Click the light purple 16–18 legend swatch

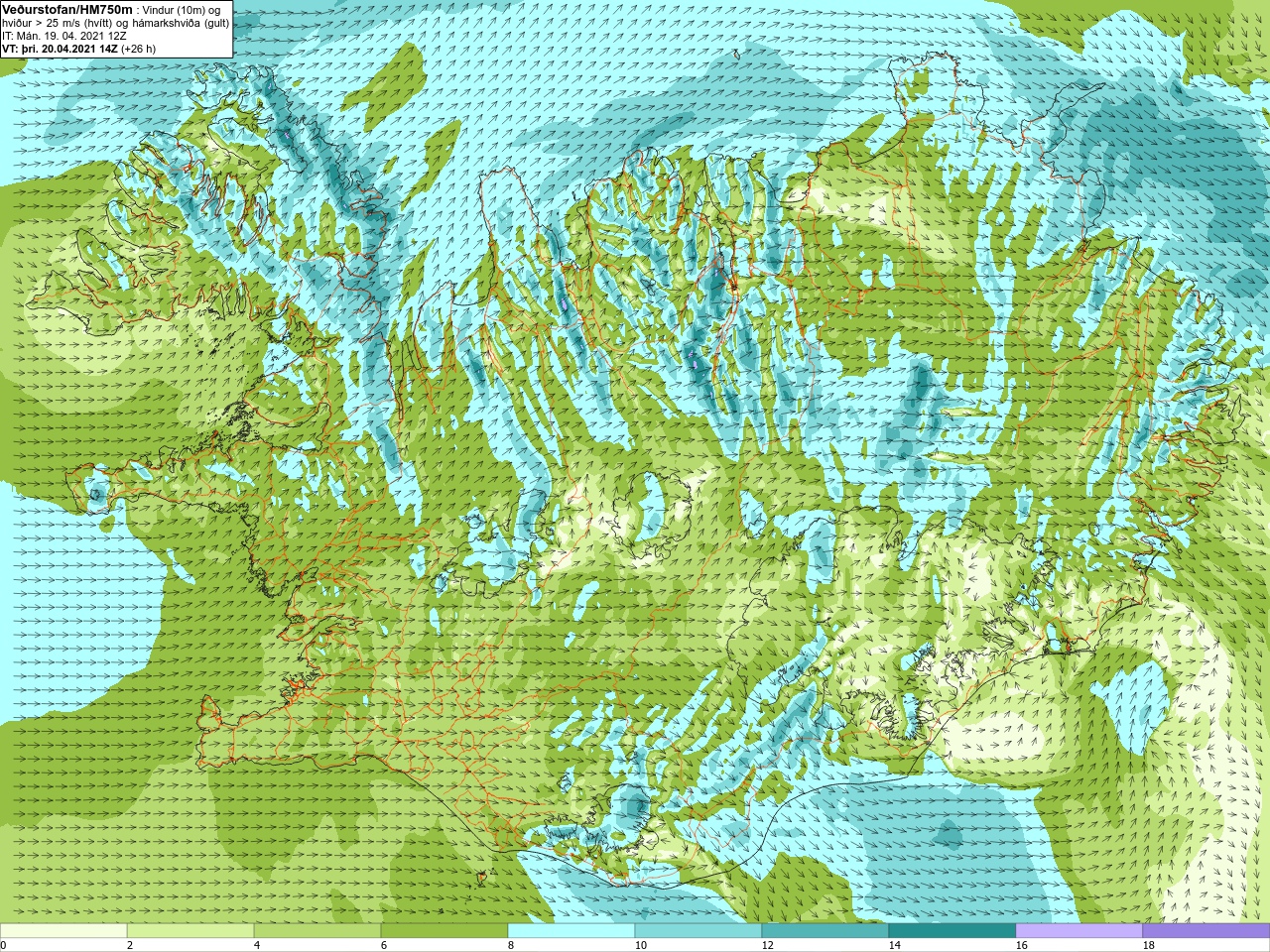1079,931
